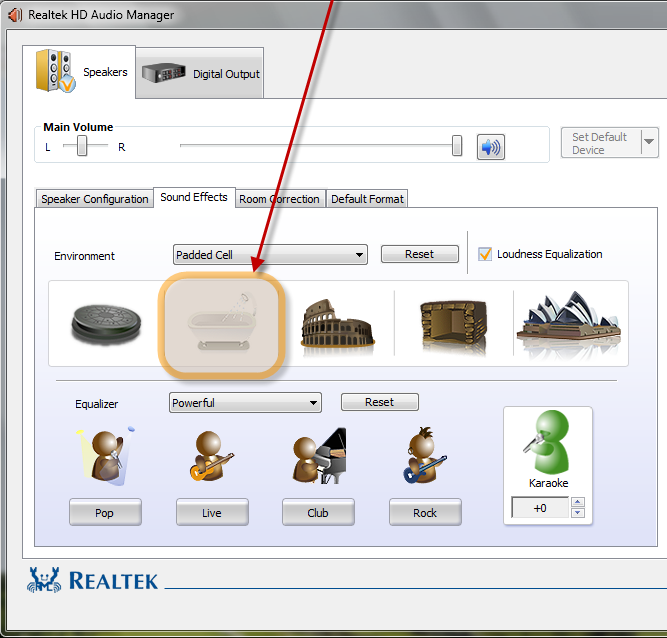Pick the wooden box environment icon

(x=453, y=324)
